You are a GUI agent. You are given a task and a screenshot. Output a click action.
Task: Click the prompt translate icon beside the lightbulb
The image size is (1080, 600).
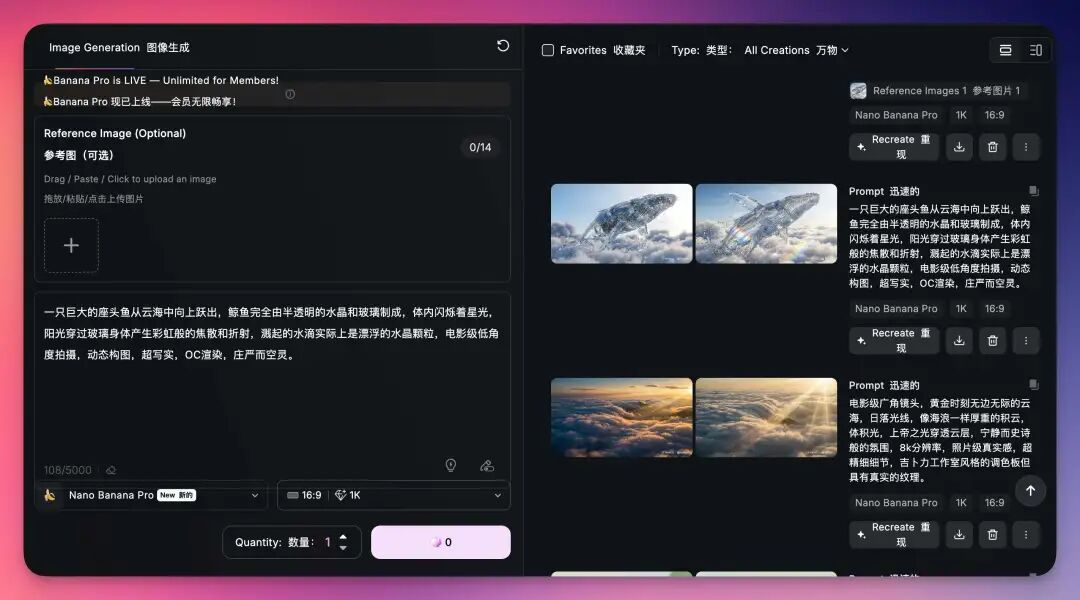[x=487, y=465]
